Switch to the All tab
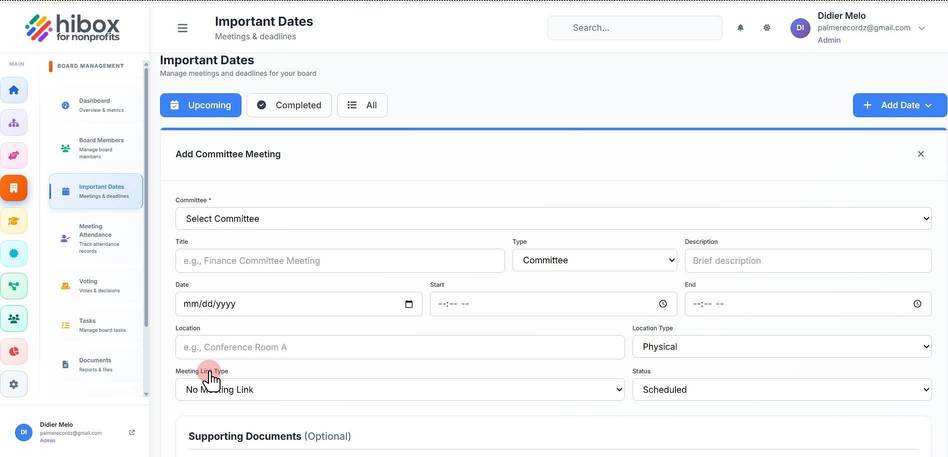The image size is (948, 457). 362,105
